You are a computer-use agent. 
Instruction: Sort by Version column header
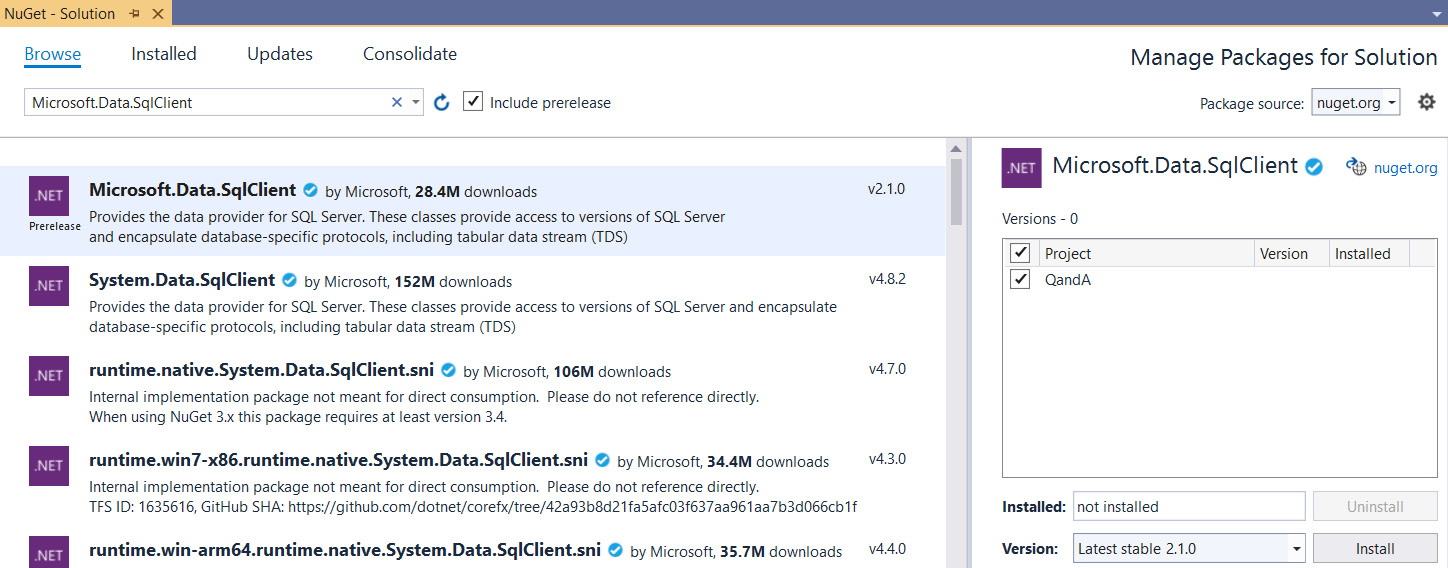[x=1292, y=253]
